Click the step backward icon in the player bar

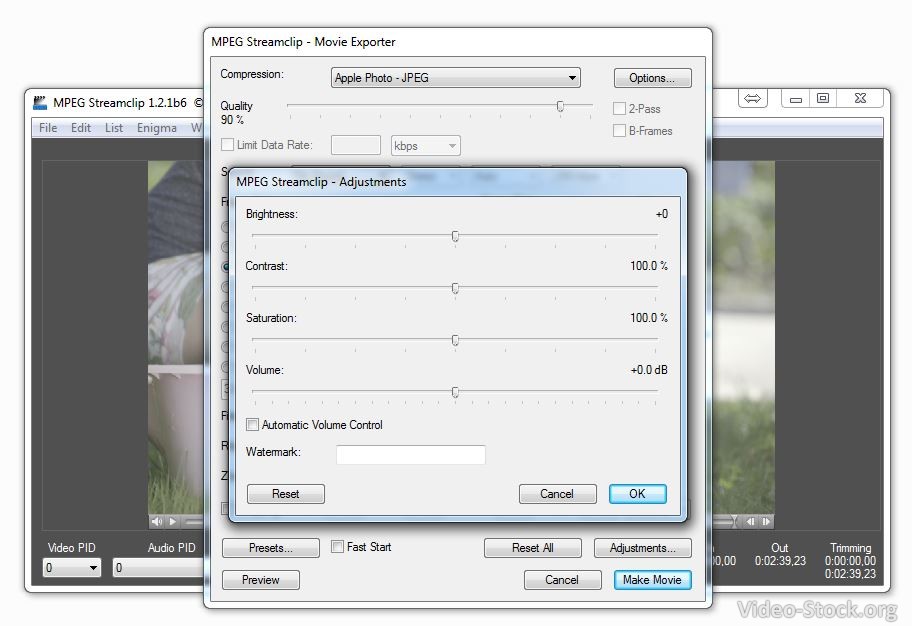(751, 522)
